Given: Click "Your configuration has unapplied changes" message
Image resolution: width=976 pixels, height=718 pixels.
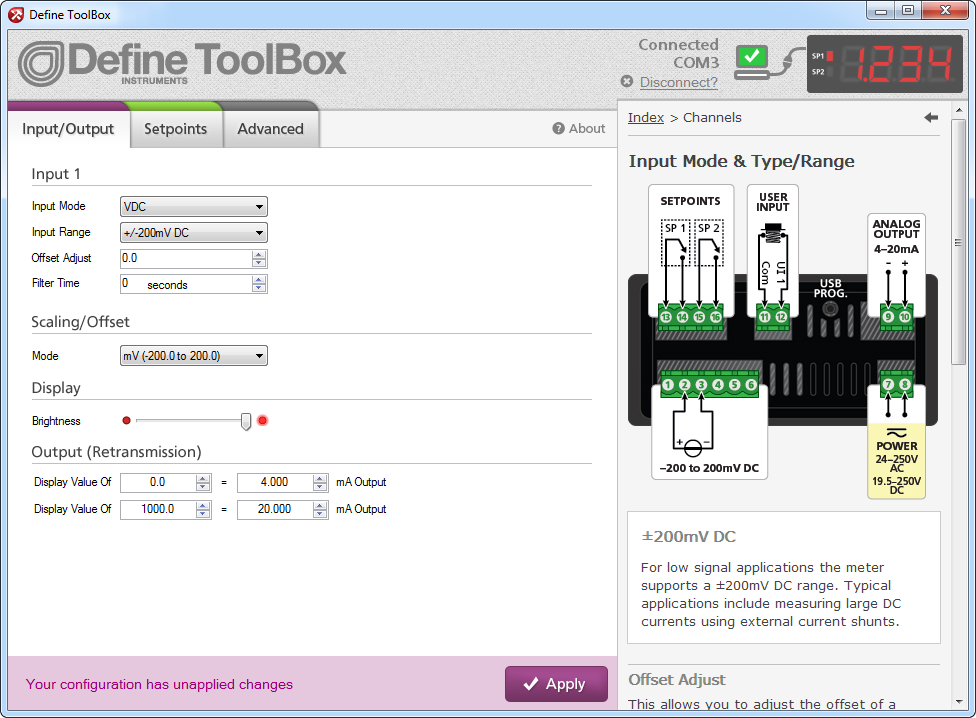Looking at the screenshot, I should coord(159,684).
